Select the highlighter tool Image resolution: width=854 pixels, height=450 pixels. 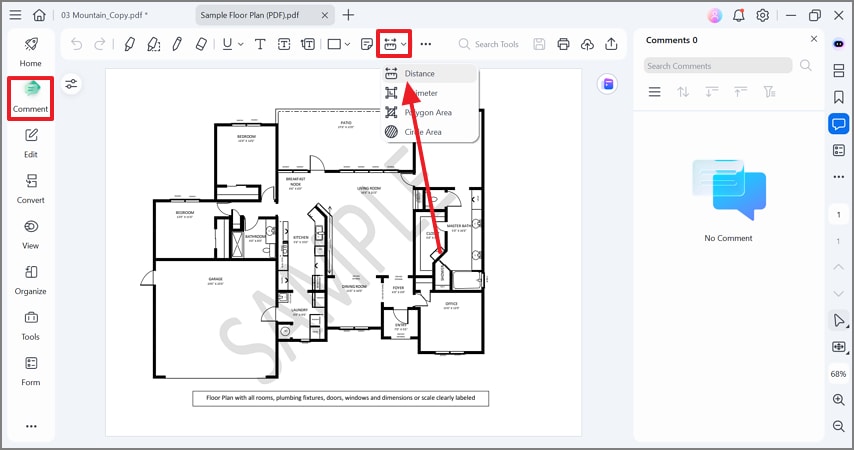pos(130,44)
